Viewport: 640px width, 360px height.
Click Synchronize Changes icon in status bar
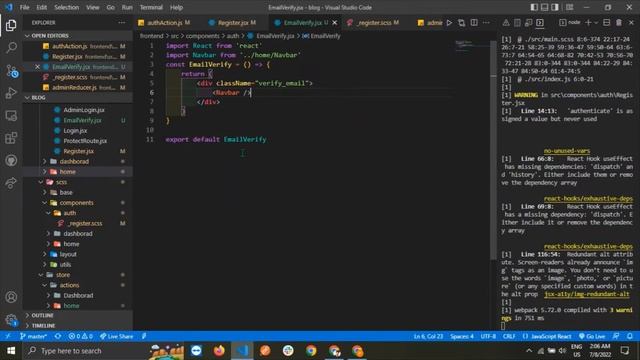58,336
